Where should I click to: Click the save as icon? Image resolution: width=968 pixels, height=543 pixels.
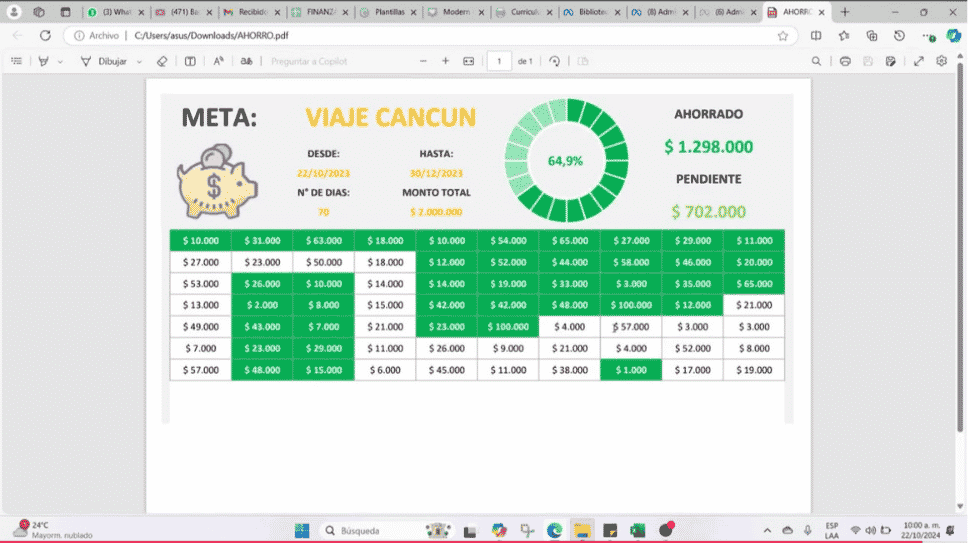click(x=890, y=61)
